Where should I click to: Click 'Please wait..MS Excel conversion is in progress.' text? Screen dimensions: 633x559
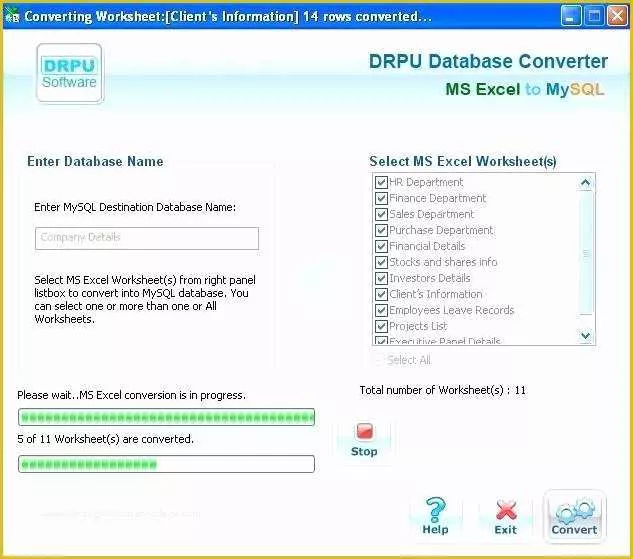[131, 395]
